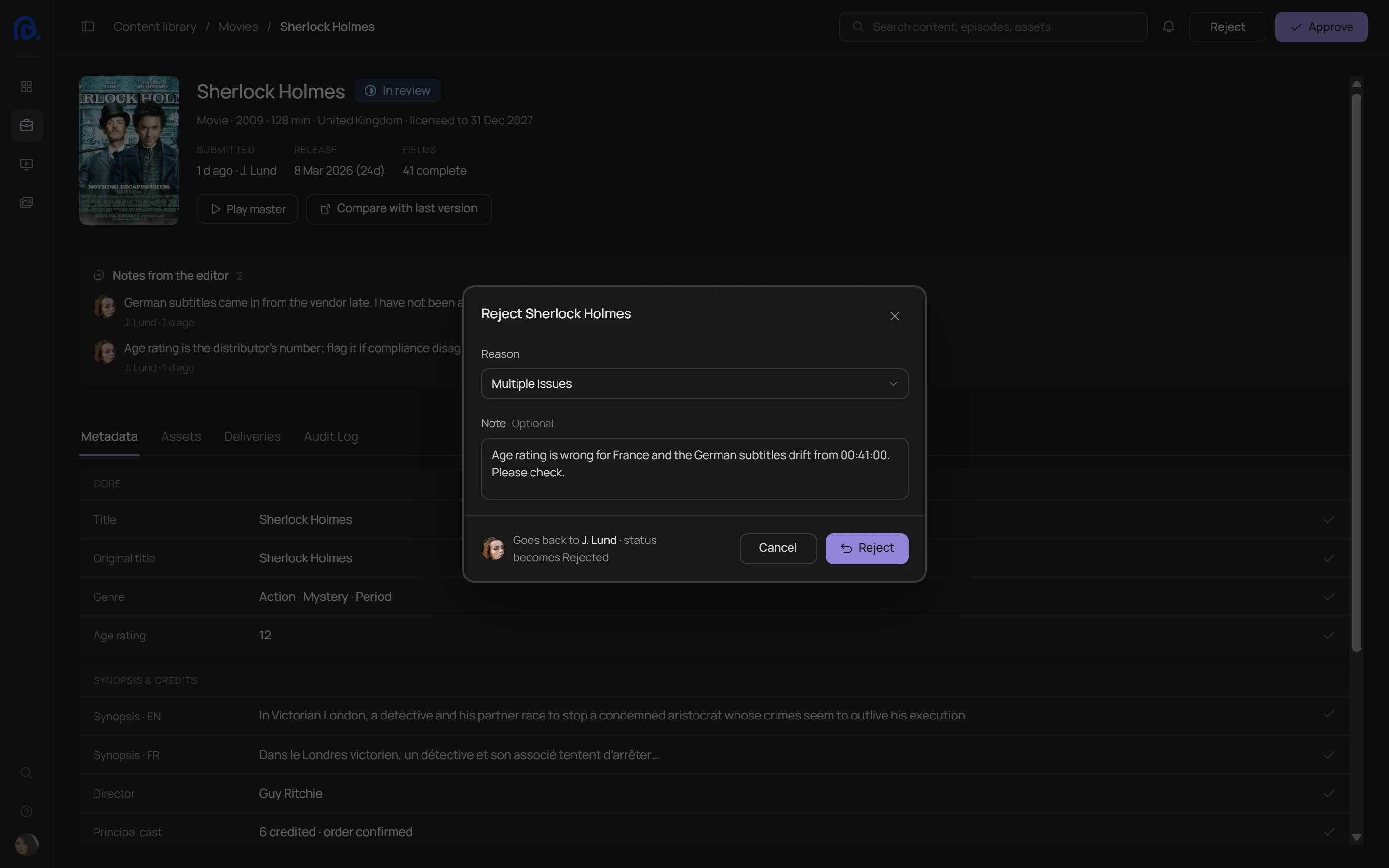1389x868 pixels.
Task: Click Play master
Action: 247,209
